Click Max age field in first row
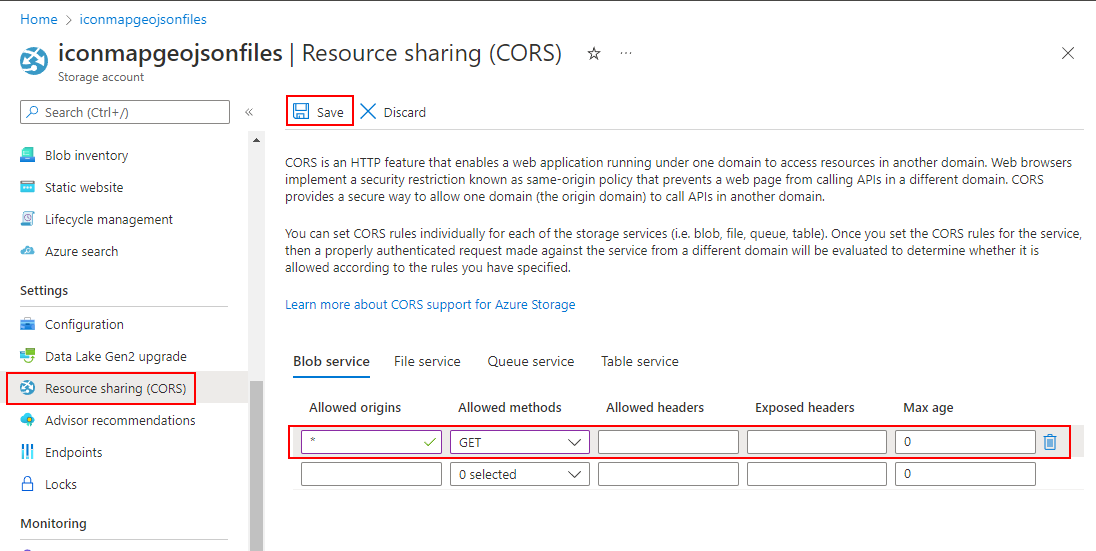Viewport: 1096px width, 551px height. tap(965, 442)
